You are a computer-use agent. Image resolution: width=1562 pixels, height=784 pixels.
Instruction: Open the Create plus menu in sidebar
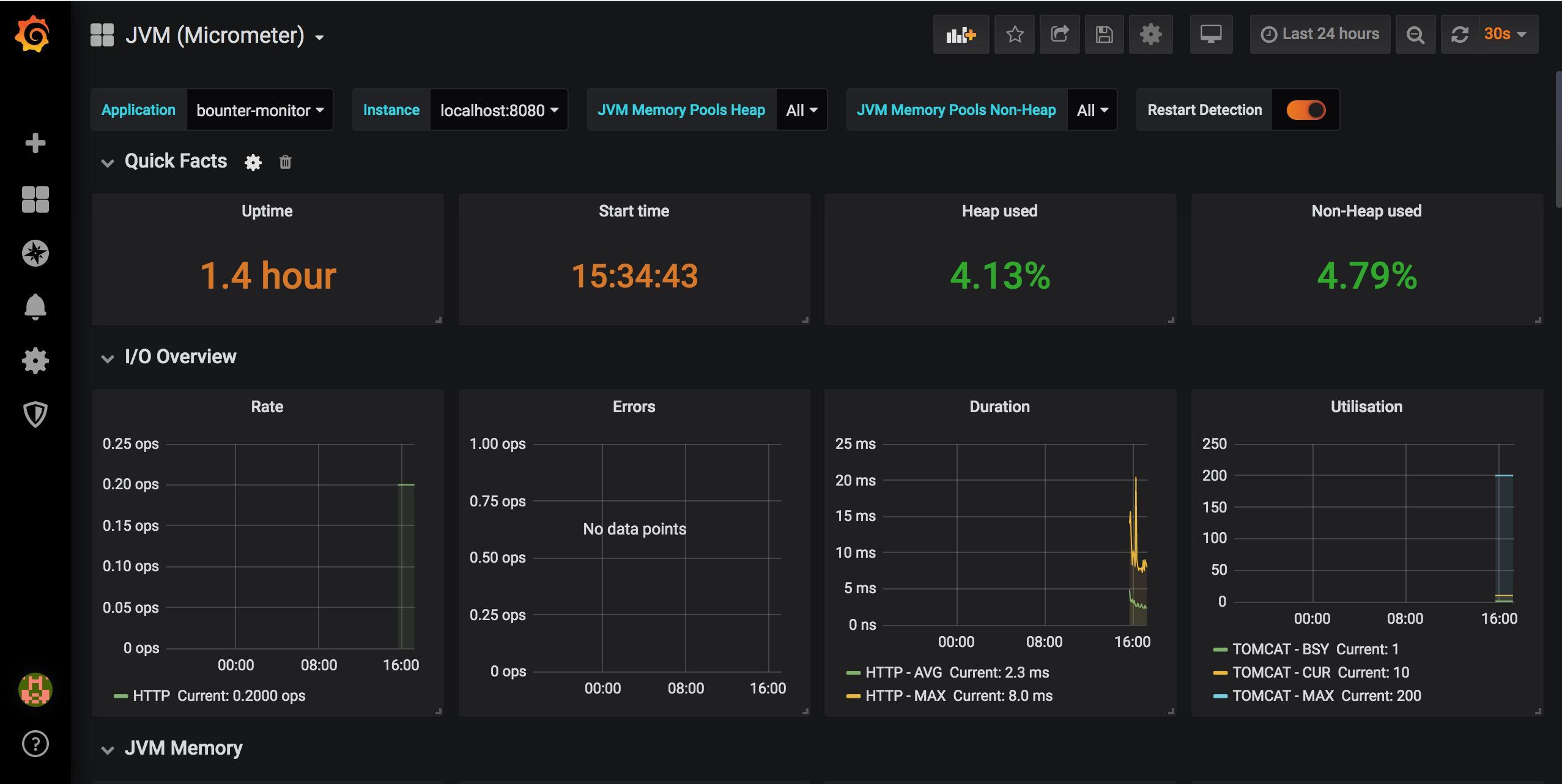pyautogui.click(x=35, y=143)
